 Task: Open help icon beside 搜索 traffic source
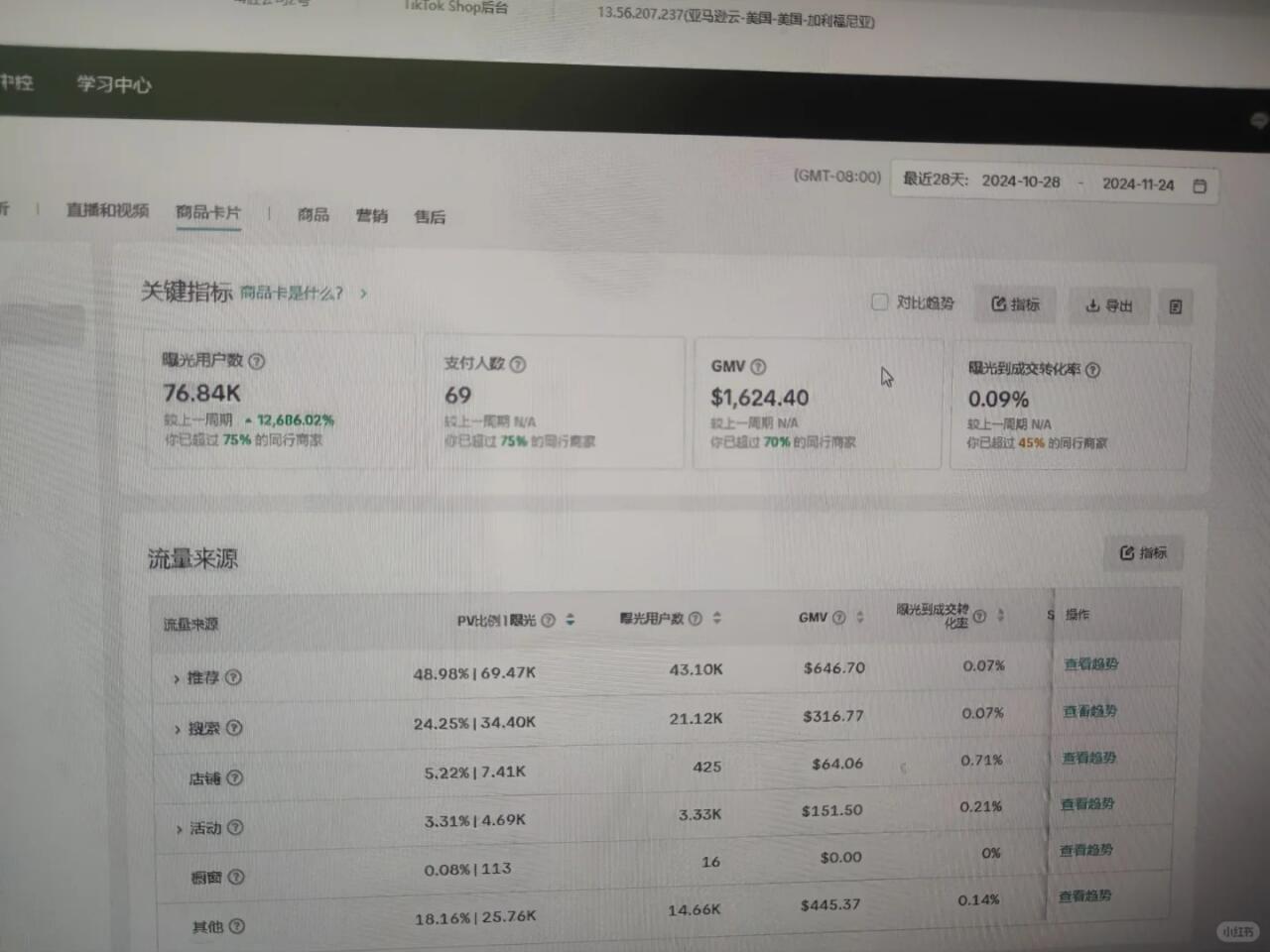click(x=234, y=728)
